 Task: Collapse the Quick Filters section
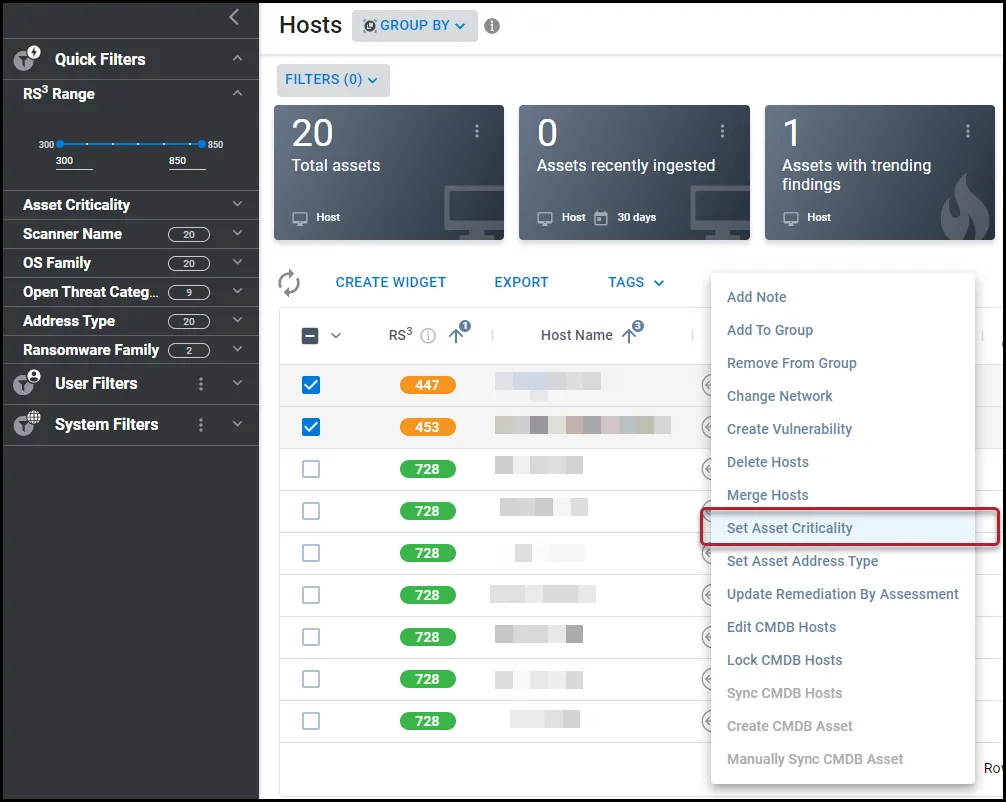(237, 58)
